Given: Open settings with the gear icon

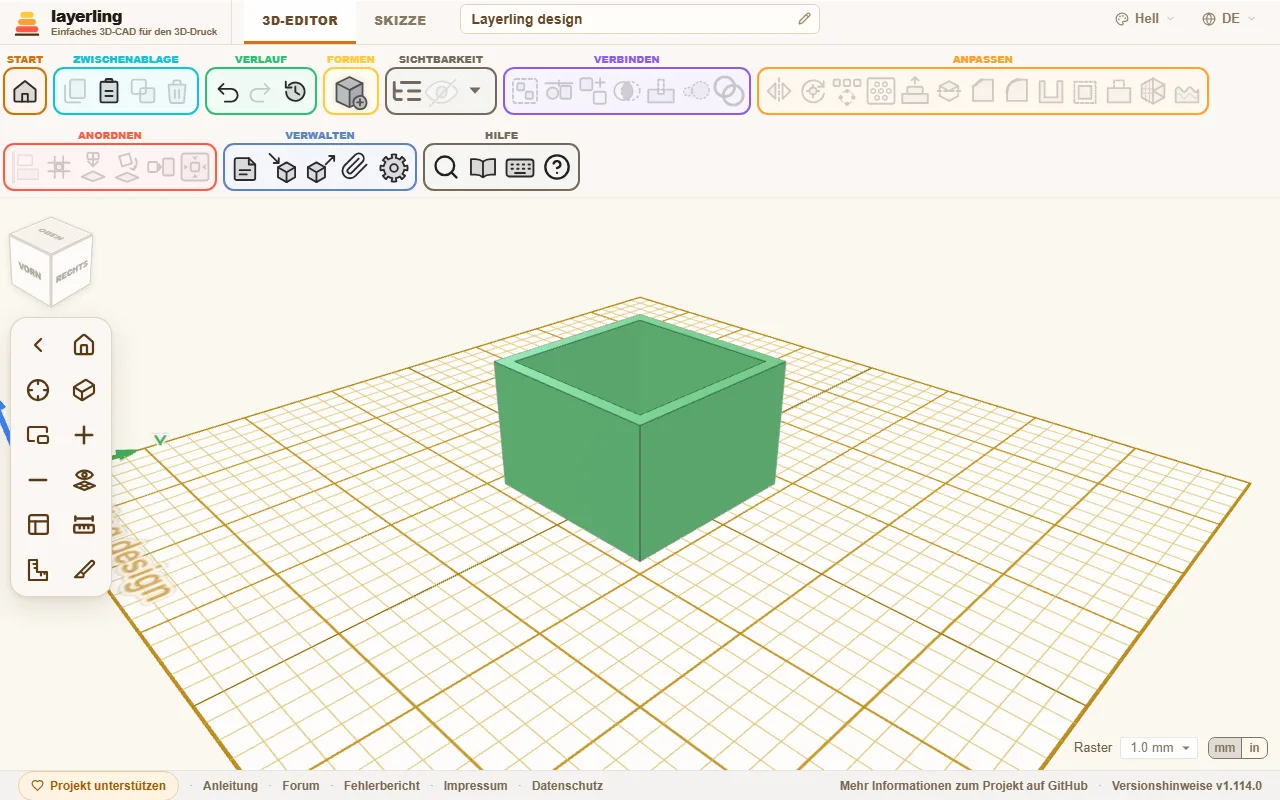Looking at the screenshot, I should (x=394, y=168).
